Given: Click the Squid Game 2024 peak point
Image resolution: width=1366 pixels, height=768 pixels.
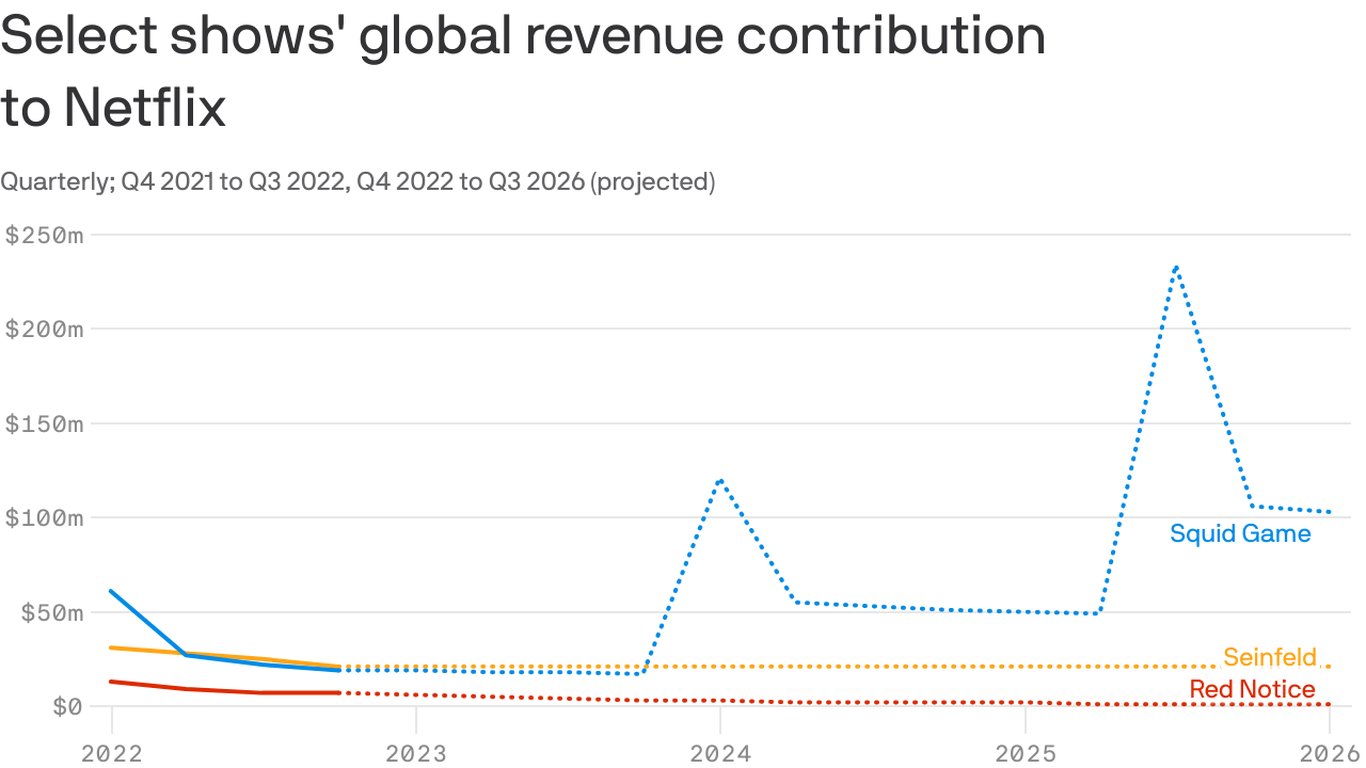Looking at the screenshot, I should pos(720,480).
